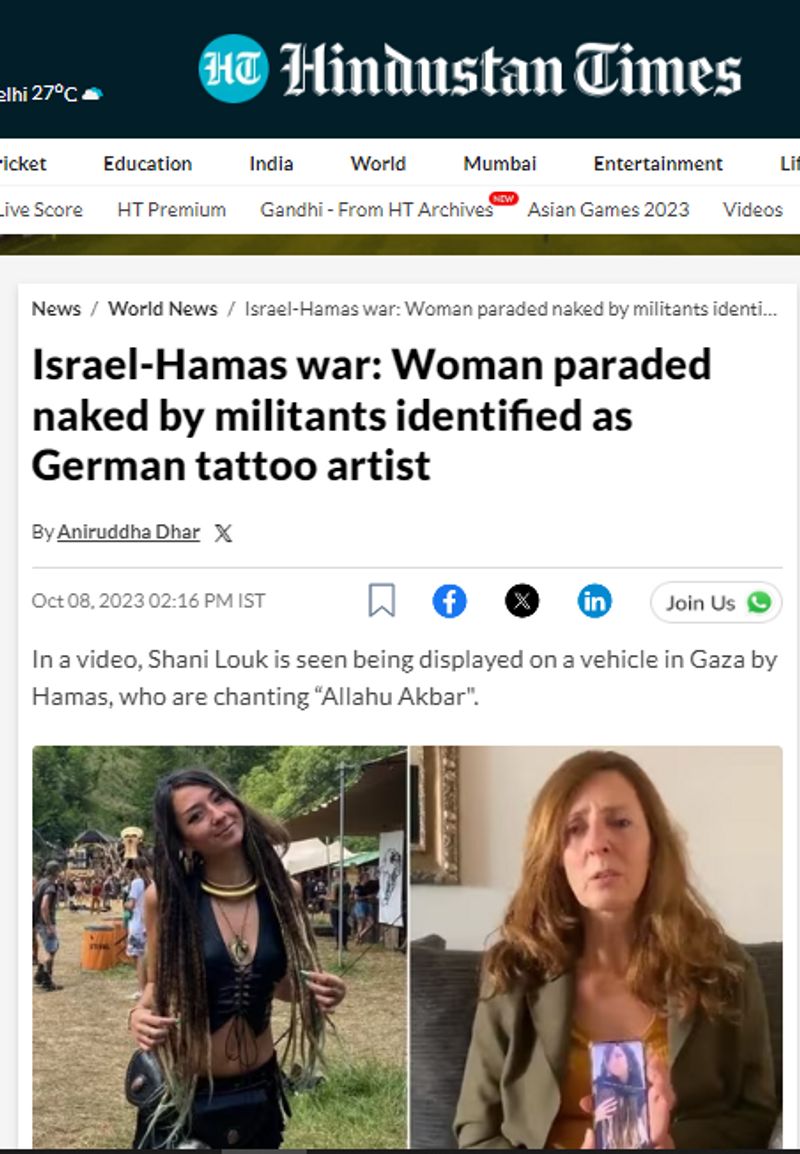Open the Videos link
This screenshot has height=1154, width=800.
(753, 210)
